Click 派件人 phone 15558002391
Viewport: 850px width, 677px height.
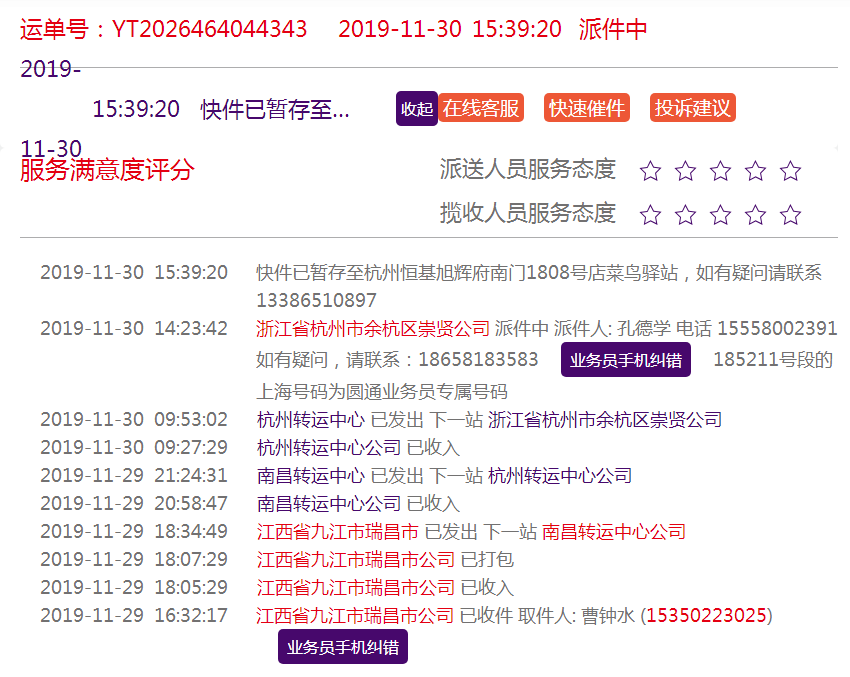click(777, 328)
